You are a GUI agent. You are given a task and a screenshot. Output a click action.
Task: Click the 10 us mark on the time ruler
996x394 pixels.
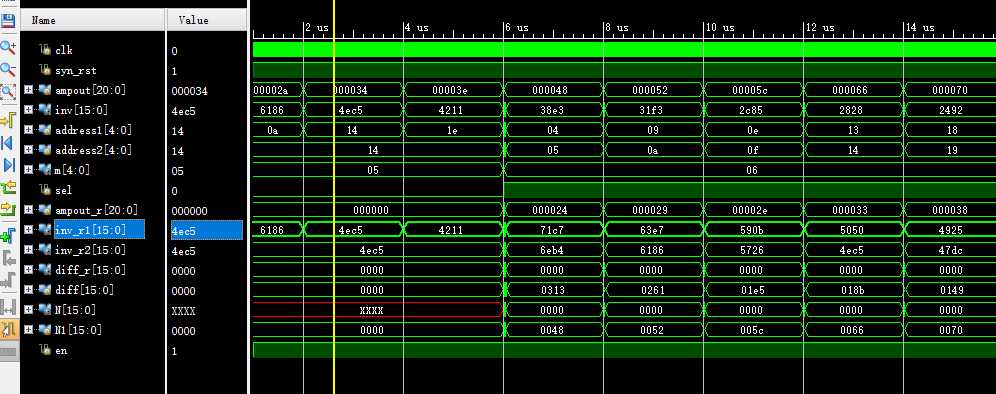[x=720, y=27]
